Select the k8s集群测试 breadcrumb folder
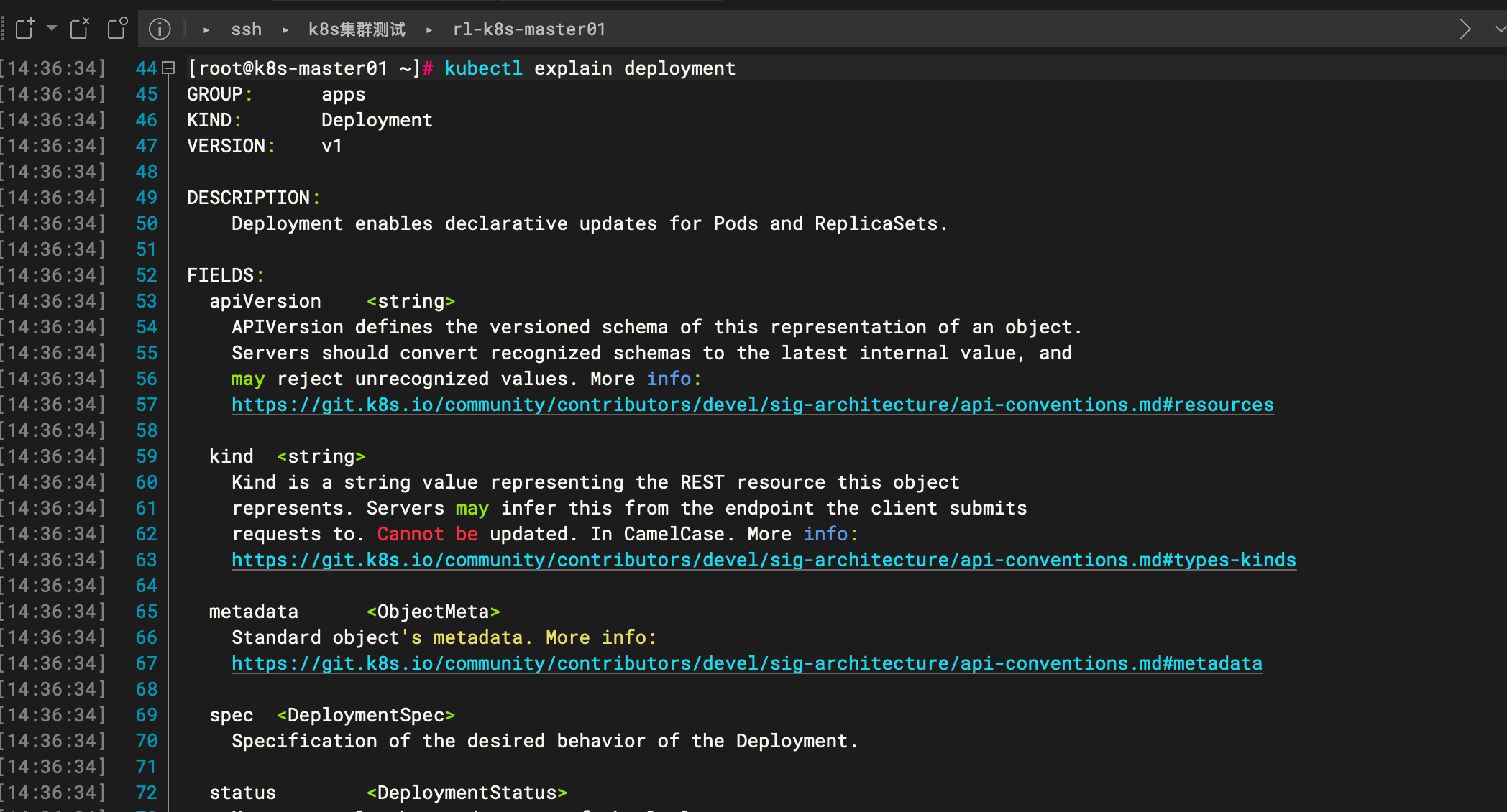Viewport: 1507px width, 812px height. tap(357, 29)
